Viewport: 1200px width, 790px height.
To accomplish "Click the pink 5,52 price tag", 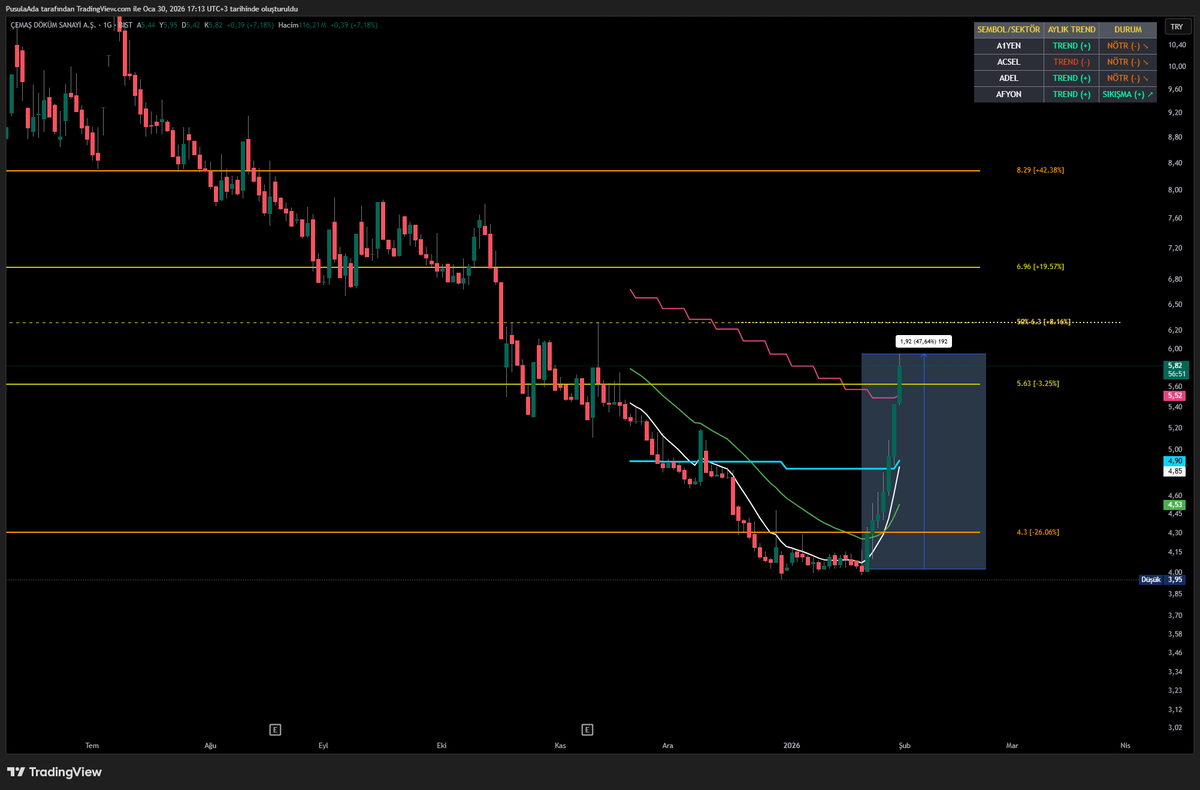I will click(x=1173, y=396).
